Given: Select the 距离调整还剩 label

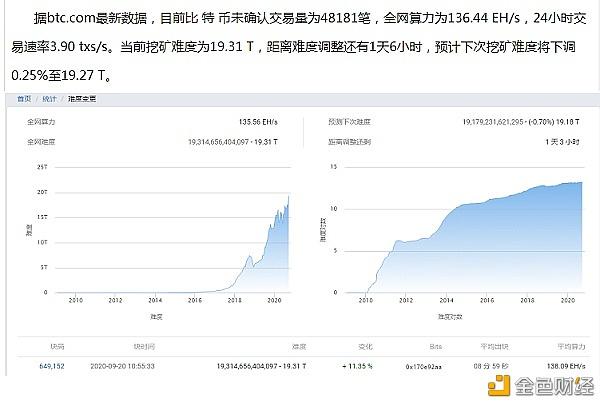Looking at the screenshot, I should click(x=349, y=142).
